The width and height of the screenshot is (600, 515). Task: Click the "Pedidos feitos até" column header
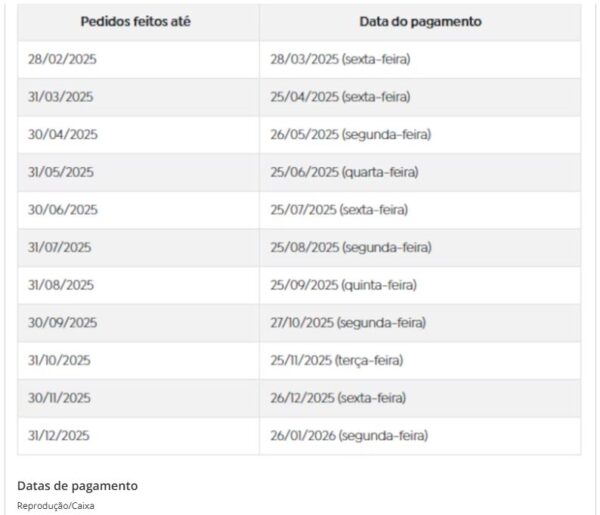[x=138, y=21]
